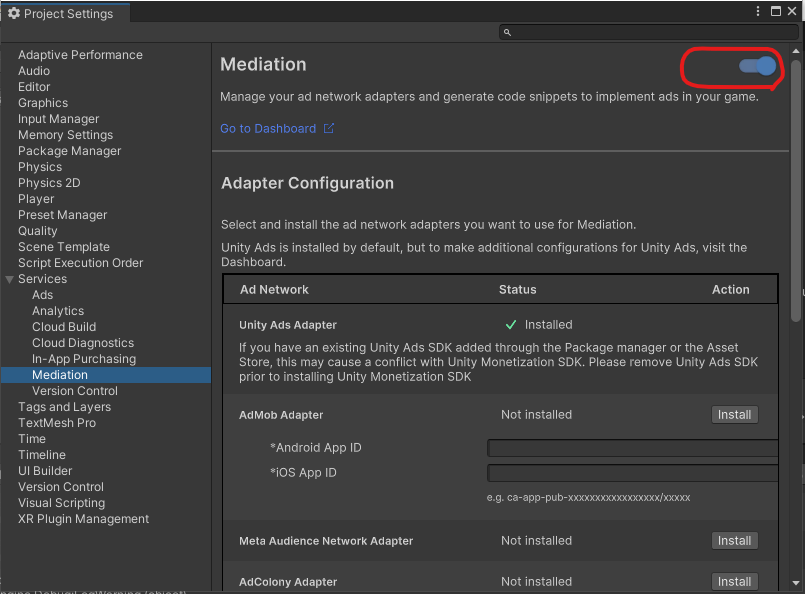Select Adaptive Performance settings
This screenshot has height=594, width=805.
tap(80, 55)
